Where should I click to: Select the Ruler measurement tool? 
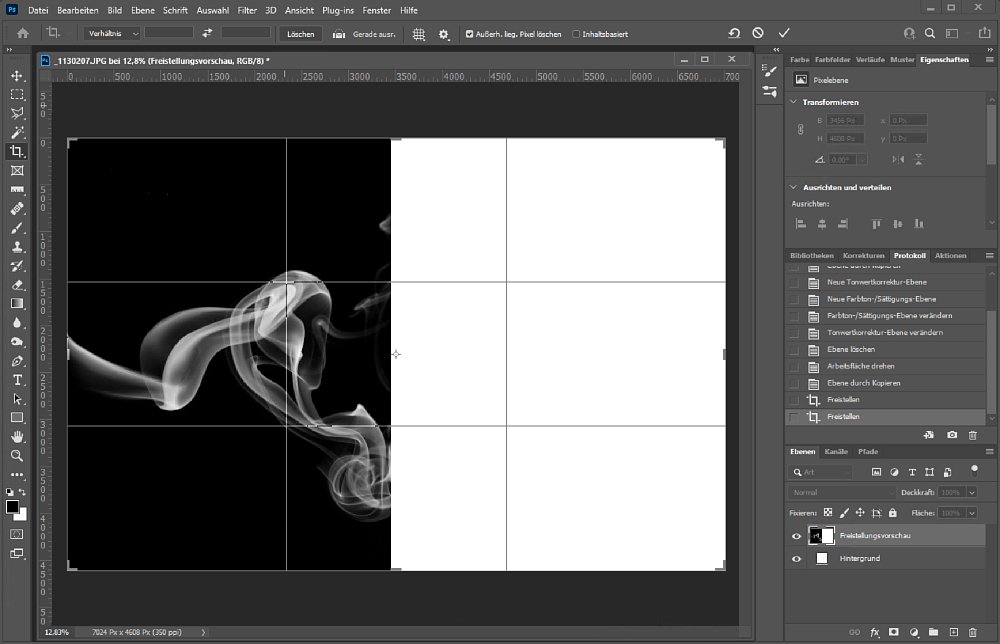point(17,189)
